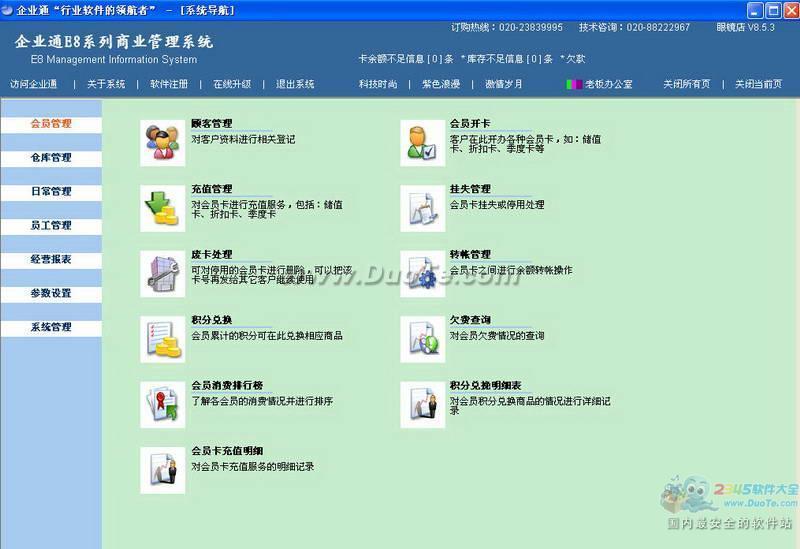This screenshot has height=549, width=800.
Task: Click the 眼镜店 V8.5.3 version text
Action: click(745, 28)
